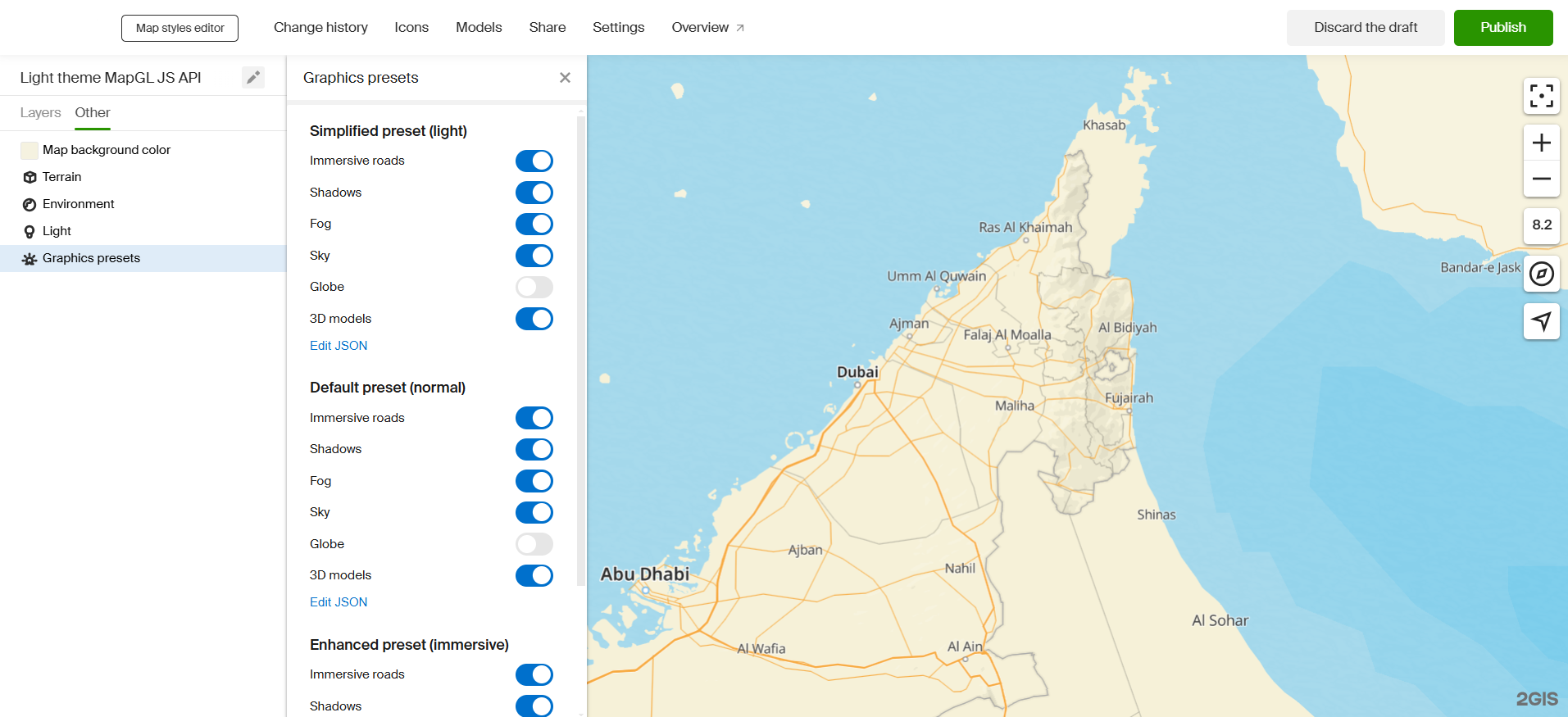Click the Map background color swatch
This screenshot has height=717, width=1568.
pos(30,150)
